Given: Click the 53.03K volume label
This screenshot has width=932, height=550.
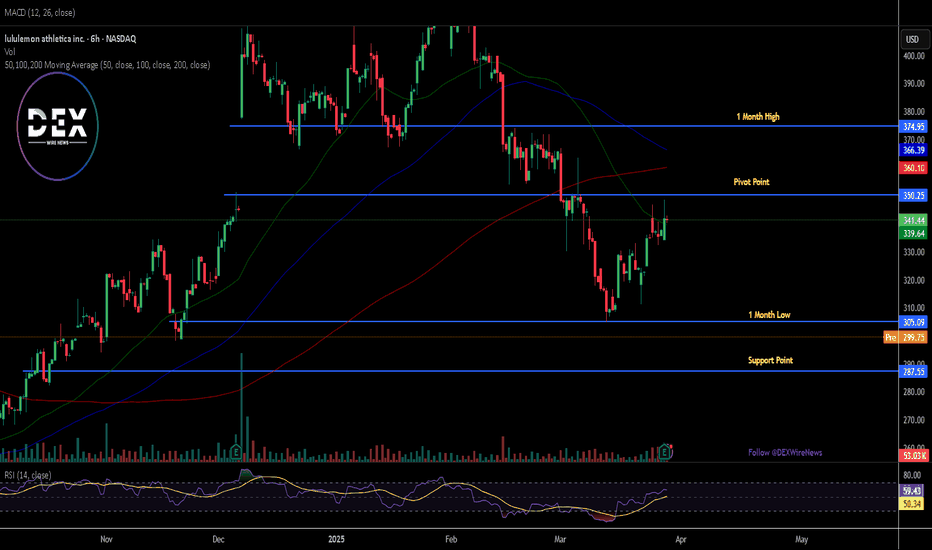Looking at the screenshot, I should coord(914,455).
